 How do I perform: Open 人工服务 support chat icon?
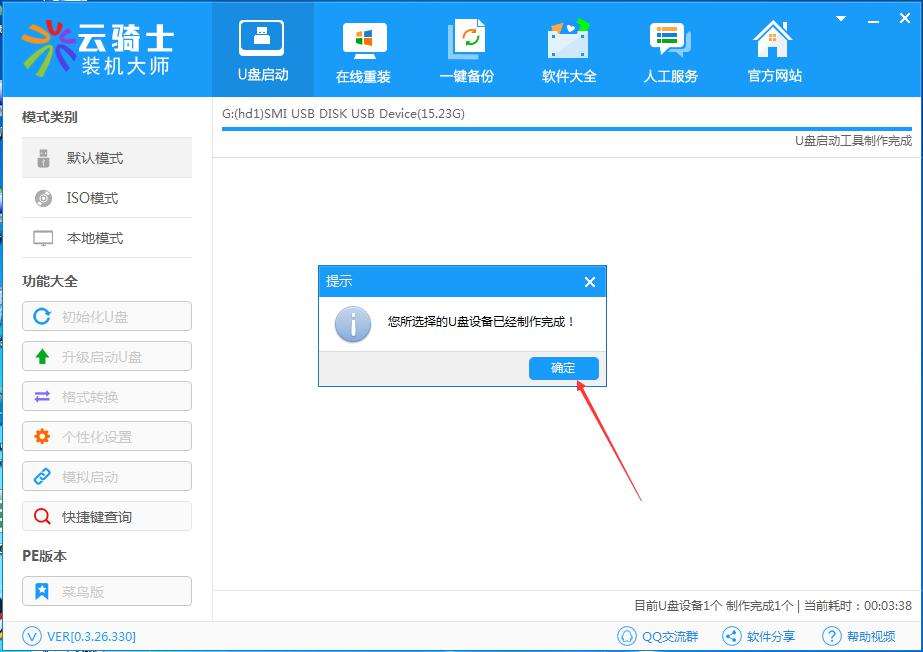pyautogui.click(x=670, y=50)
